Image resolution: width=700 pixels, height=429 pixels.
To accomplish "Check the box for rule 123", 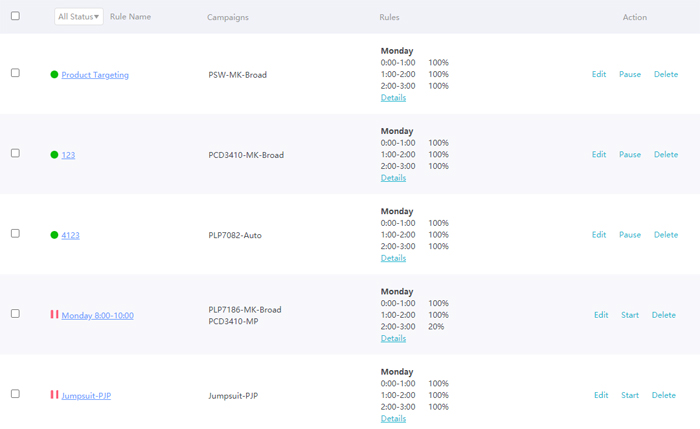I will point(15,153).
